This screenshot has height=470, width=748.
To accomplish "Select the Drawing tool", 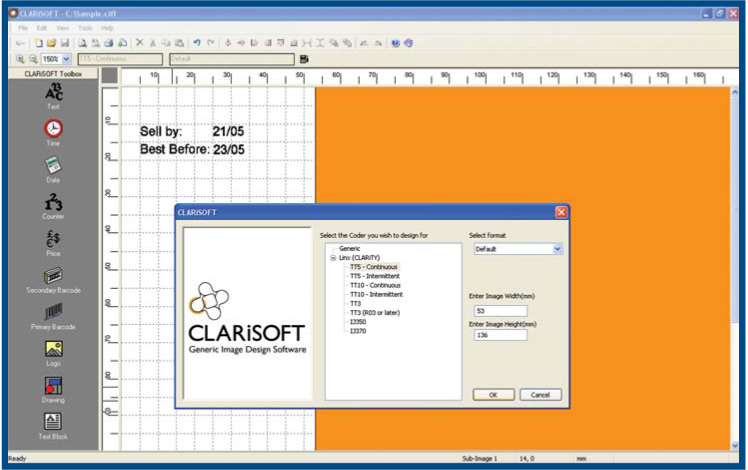I will [x=53, y=390].
